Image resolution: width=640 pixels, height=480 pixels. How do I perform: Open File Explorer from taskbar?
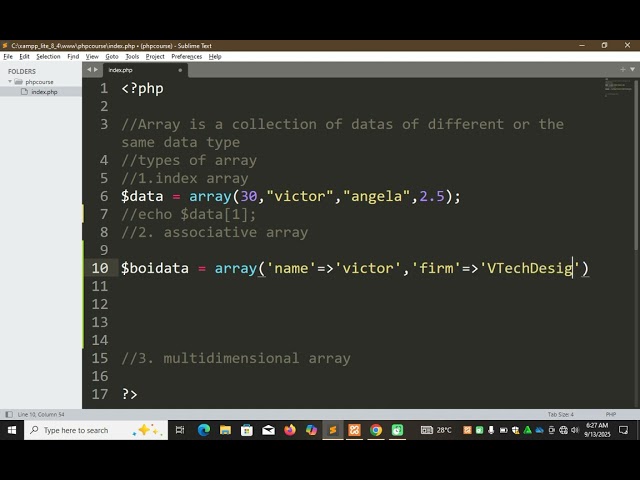point(225,430)
